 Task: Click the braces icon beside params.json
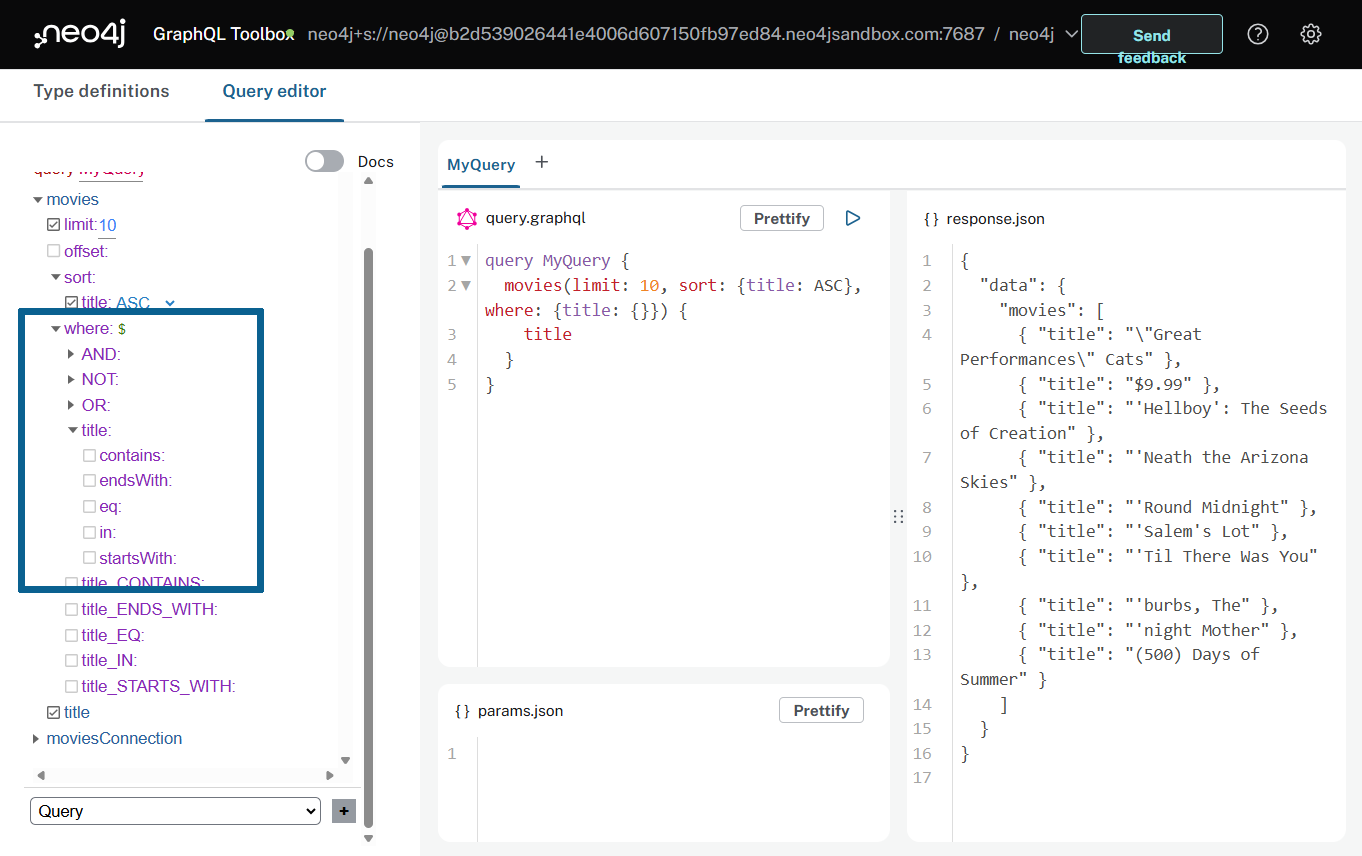point(462,711)
